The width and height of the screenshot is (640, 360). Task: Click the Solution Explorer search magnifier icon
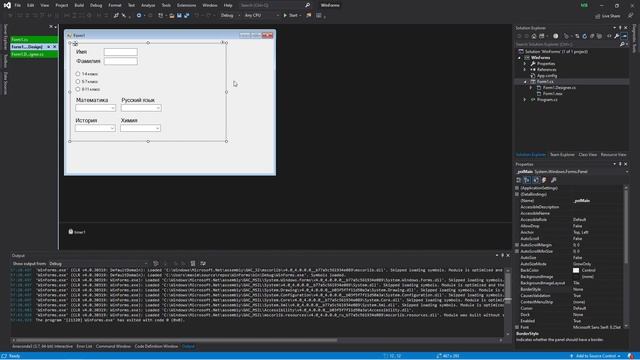pyautogui.click(x=622, y=44)
